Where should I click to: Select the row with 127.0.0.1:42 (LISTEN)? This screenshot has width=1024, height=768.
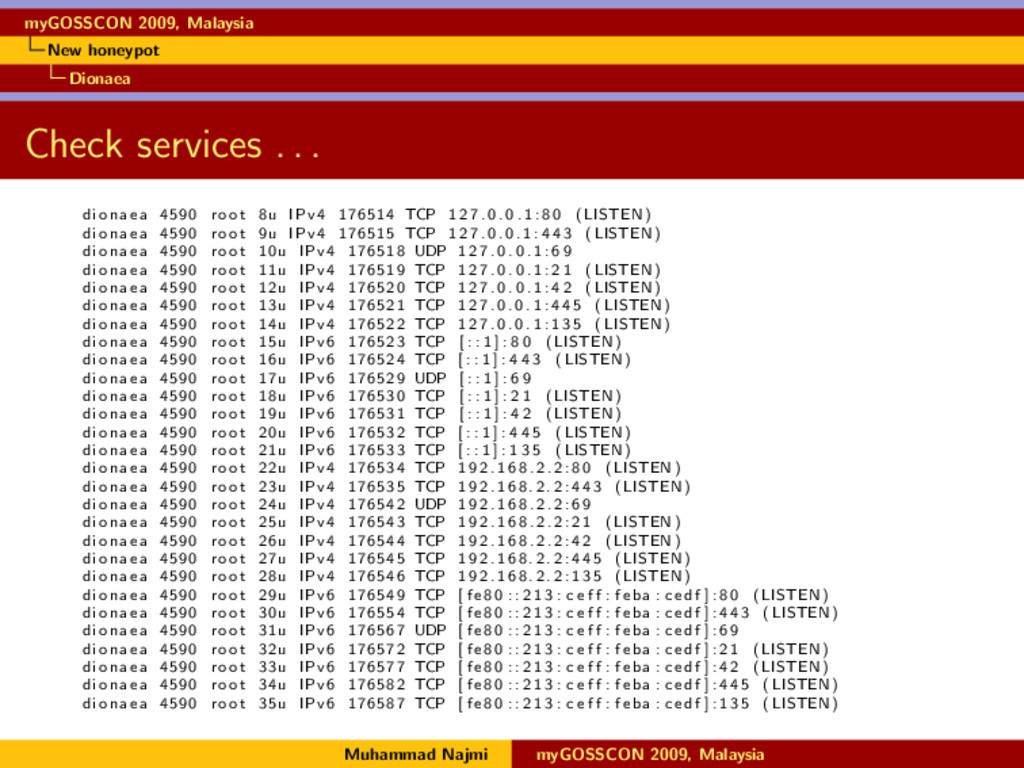click(372, 287)
